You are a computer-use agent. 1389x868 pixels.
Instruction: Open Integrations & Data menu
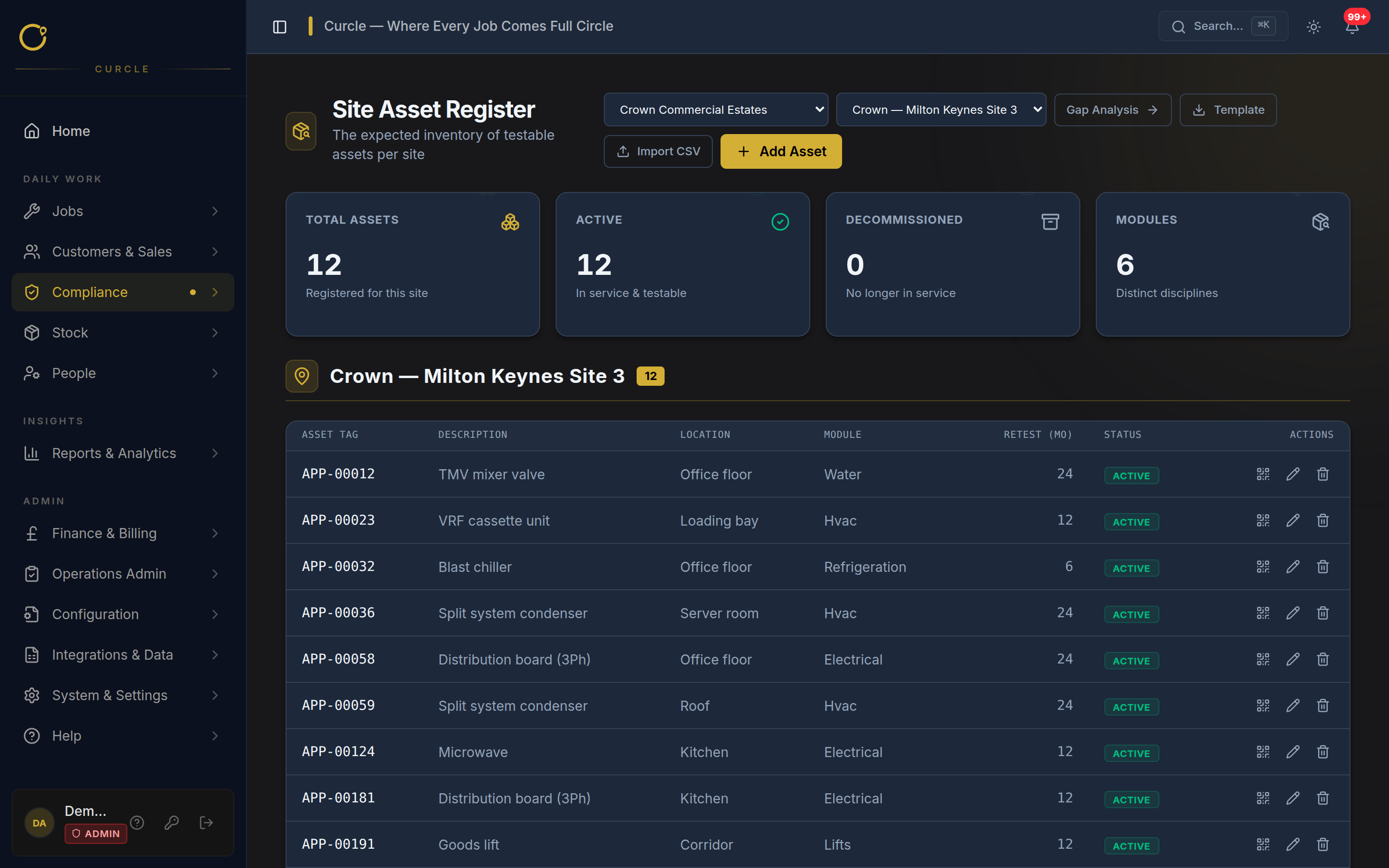(x=123, y=655)
